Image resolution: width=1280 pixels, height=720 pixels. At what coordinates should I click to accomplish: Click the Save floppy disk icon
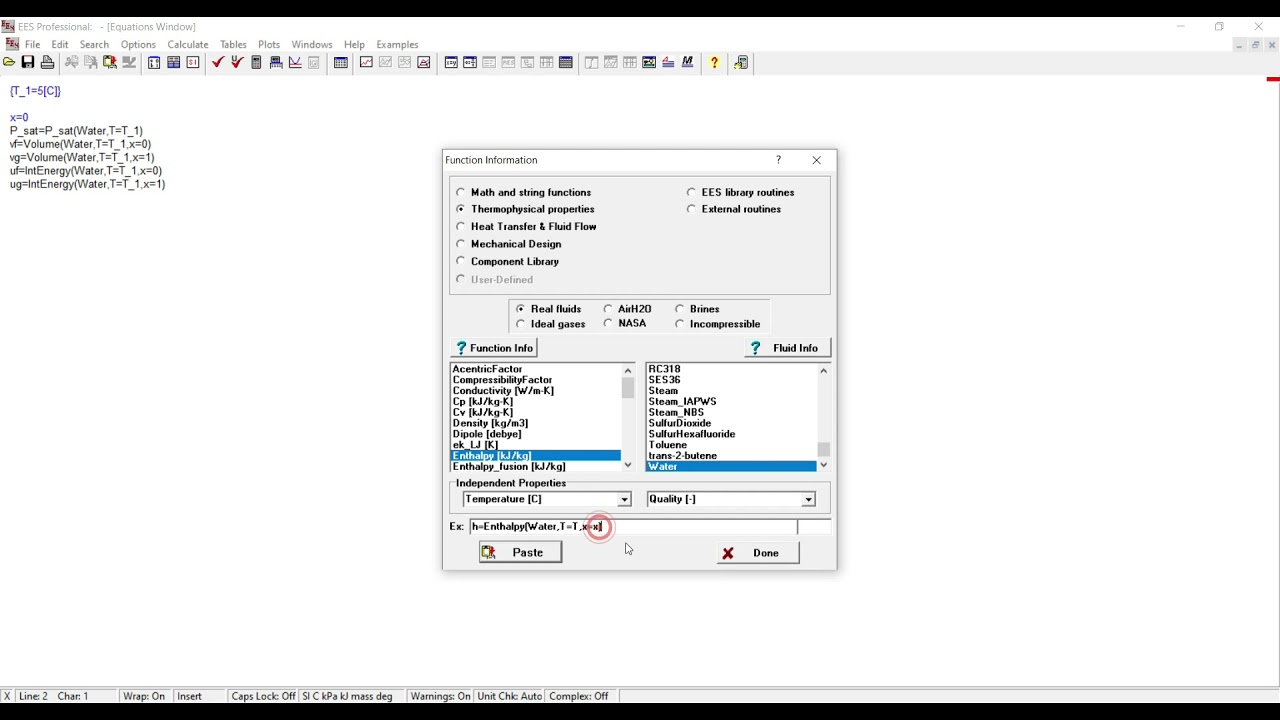[x=28, y=62]
